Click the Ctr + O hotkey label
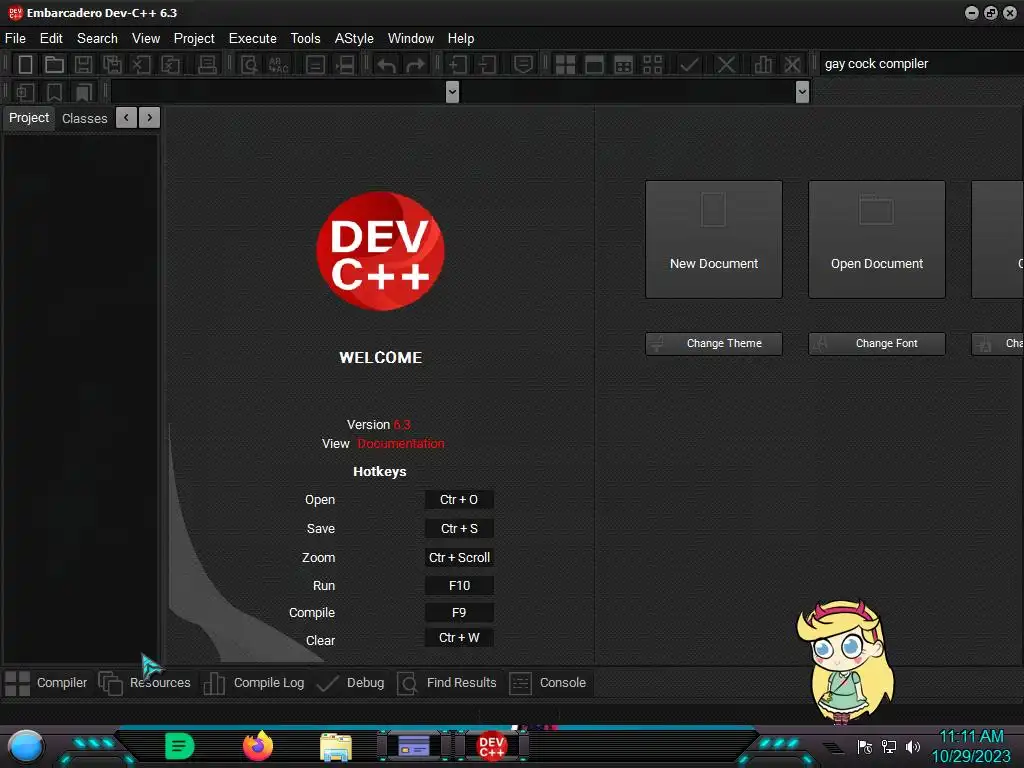Viewport: 1024px width, 768px height. 458,500
